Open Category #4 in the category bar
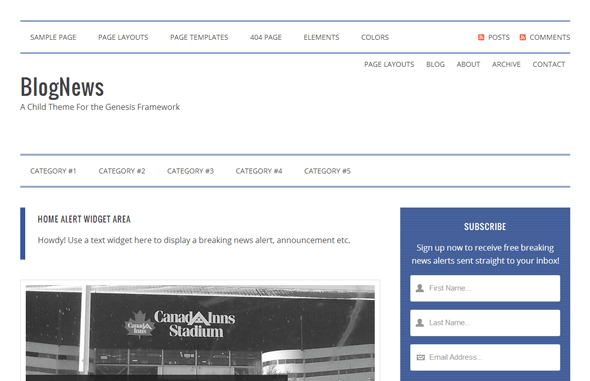 tap(259, 171)
